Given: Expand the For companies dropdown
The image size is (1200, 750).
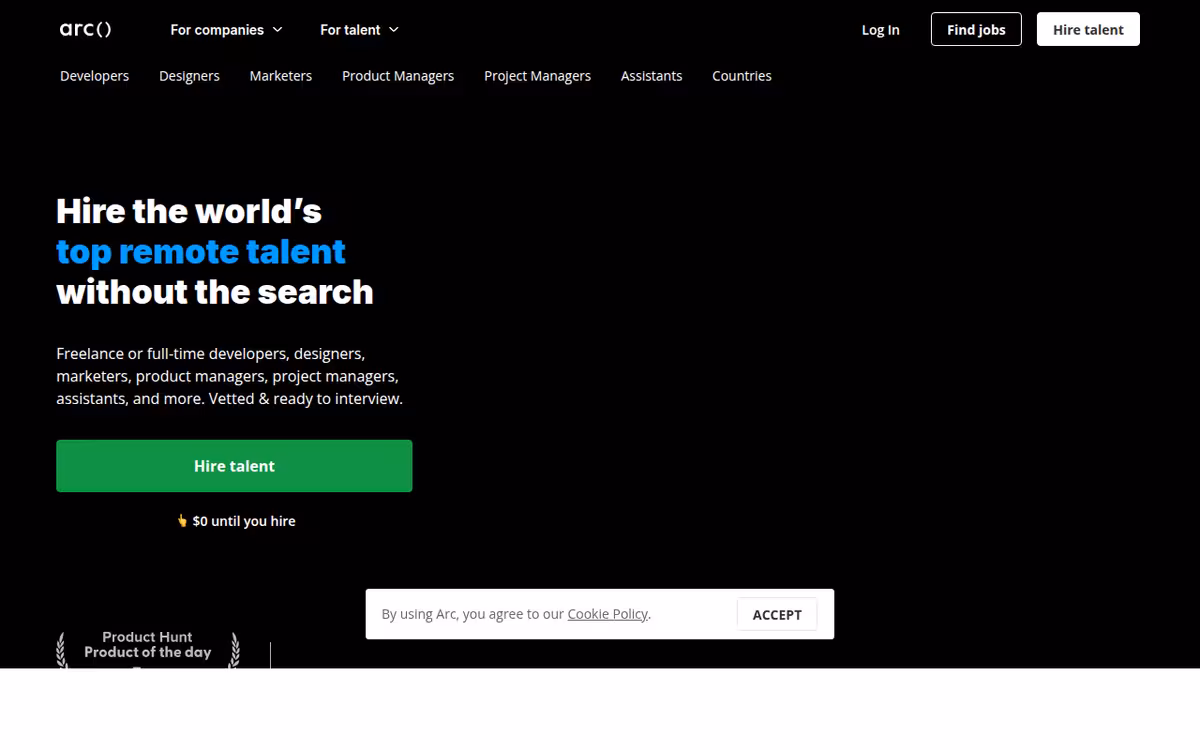Looking at the screenshot, I should click(226, 30).
